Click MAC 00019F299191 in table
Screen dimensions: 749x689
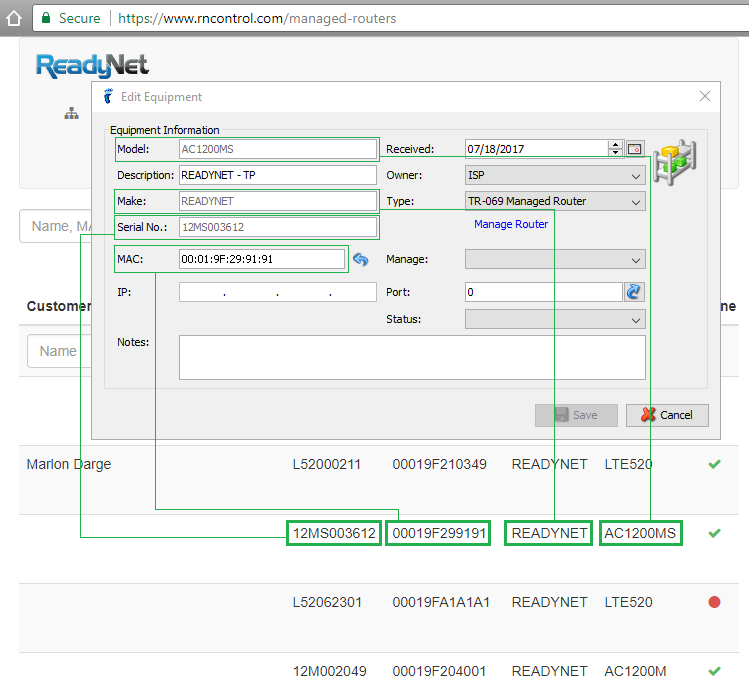coord(439,533)
